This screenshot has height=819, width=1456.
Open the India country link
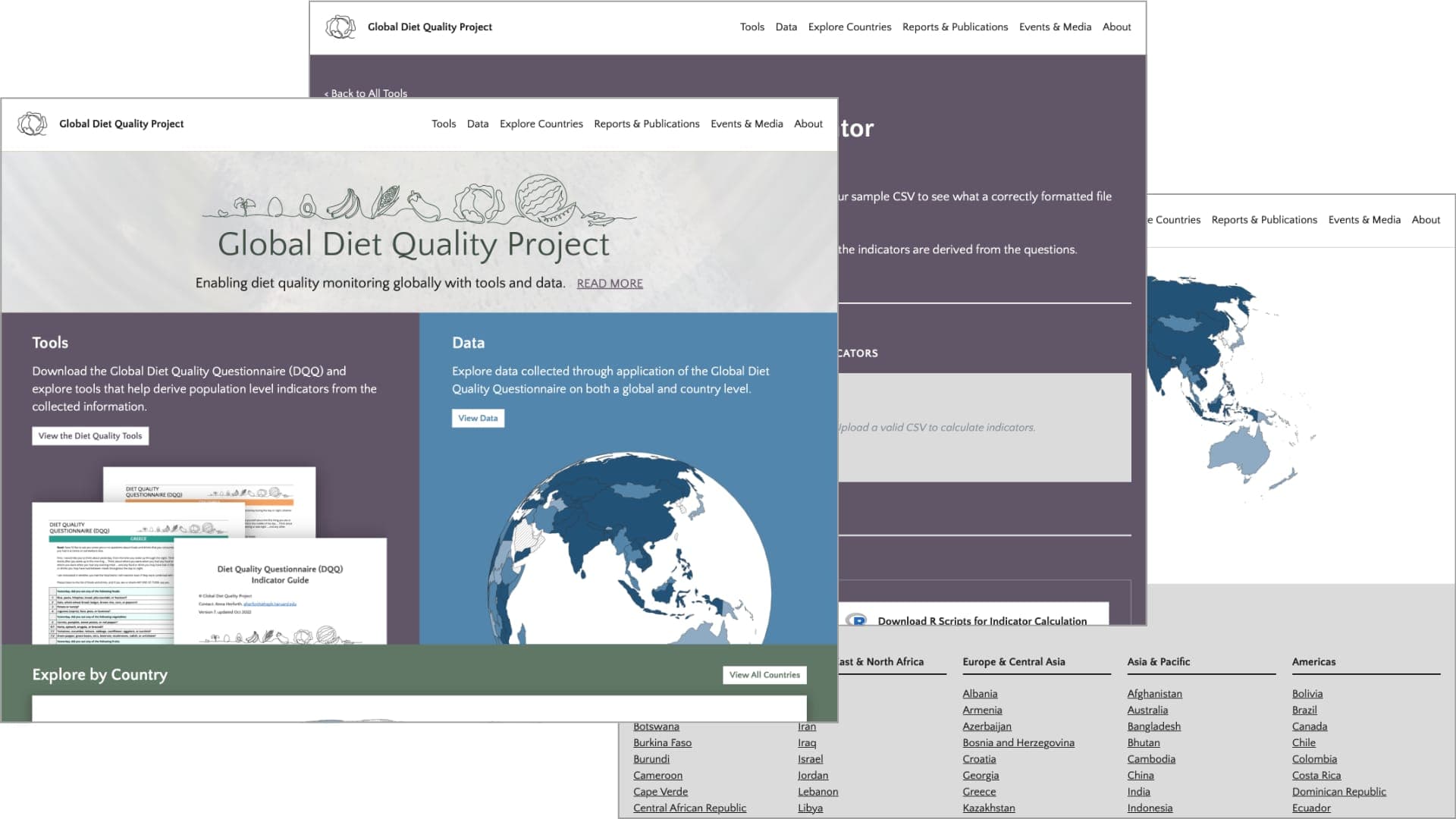pyautogui.click(x=1138, y=792)
